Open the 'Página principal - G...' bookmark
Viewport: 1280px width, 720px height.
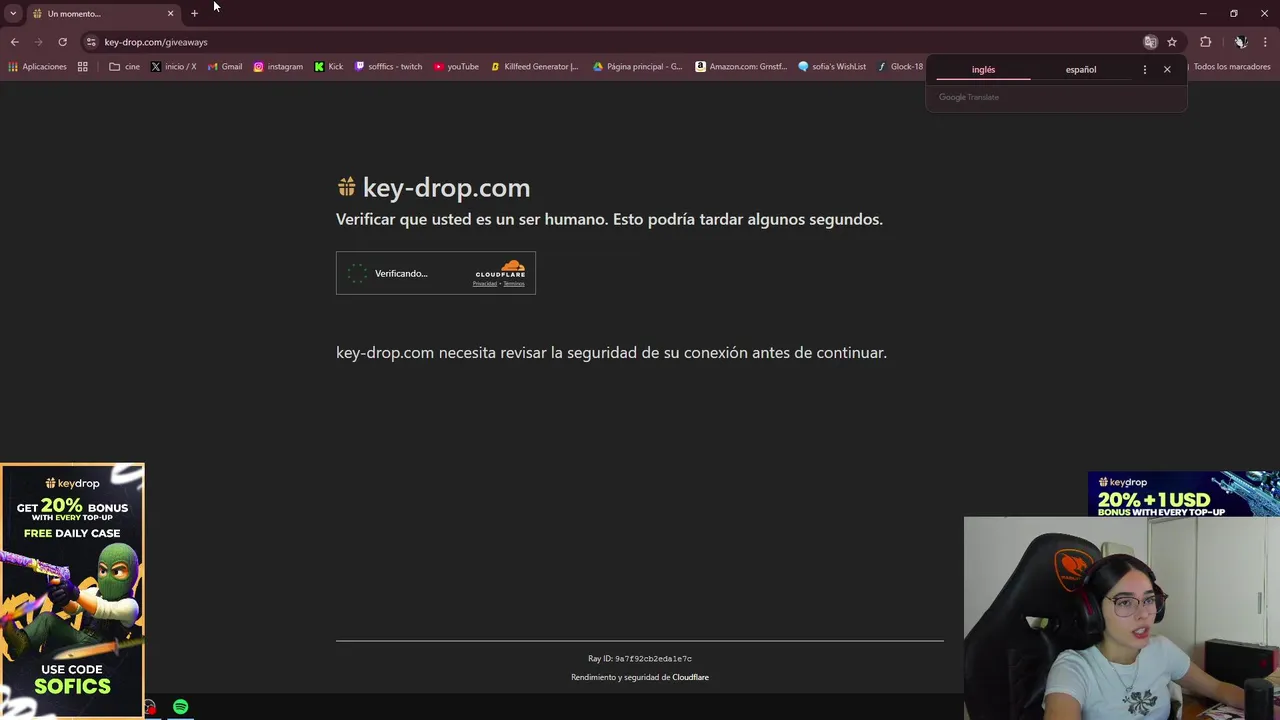click(637, 67)
